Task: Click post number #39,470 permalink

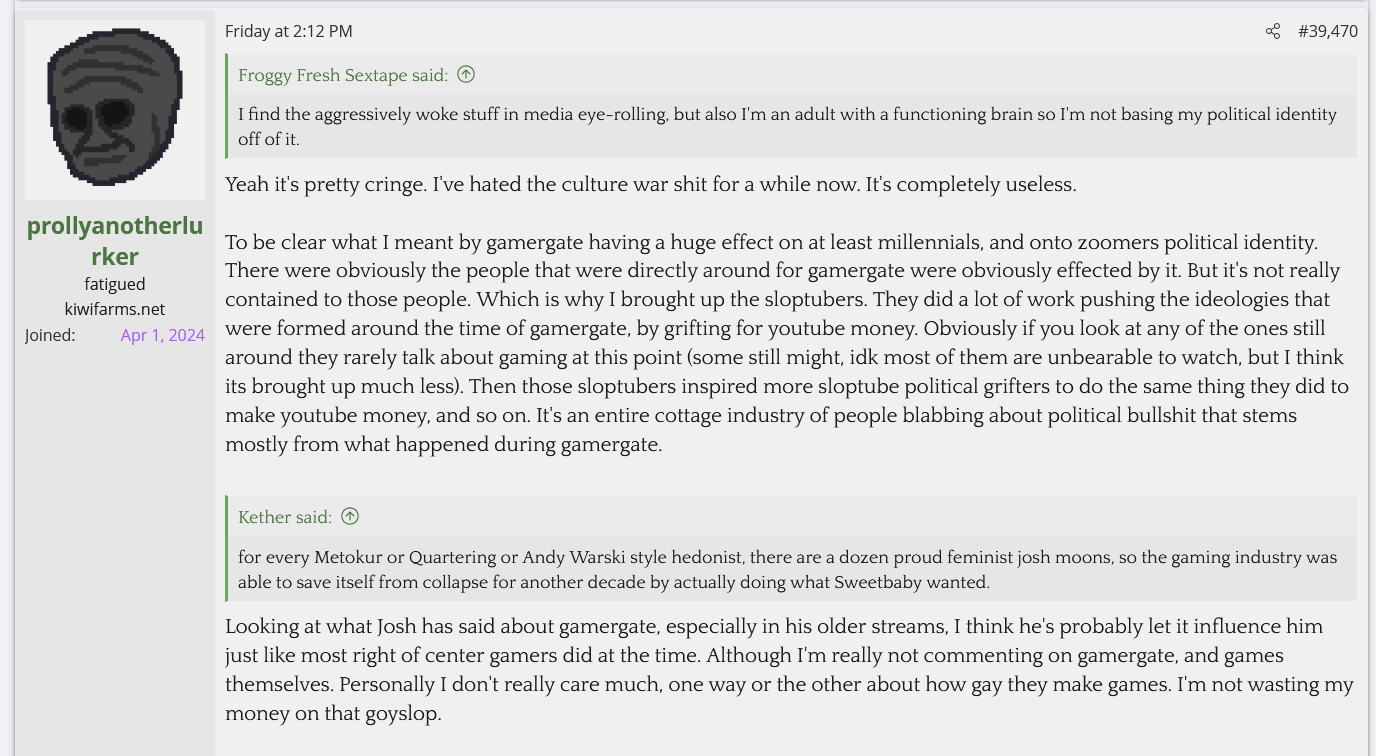Action: pyautogui.click(x=1327, y=32)
